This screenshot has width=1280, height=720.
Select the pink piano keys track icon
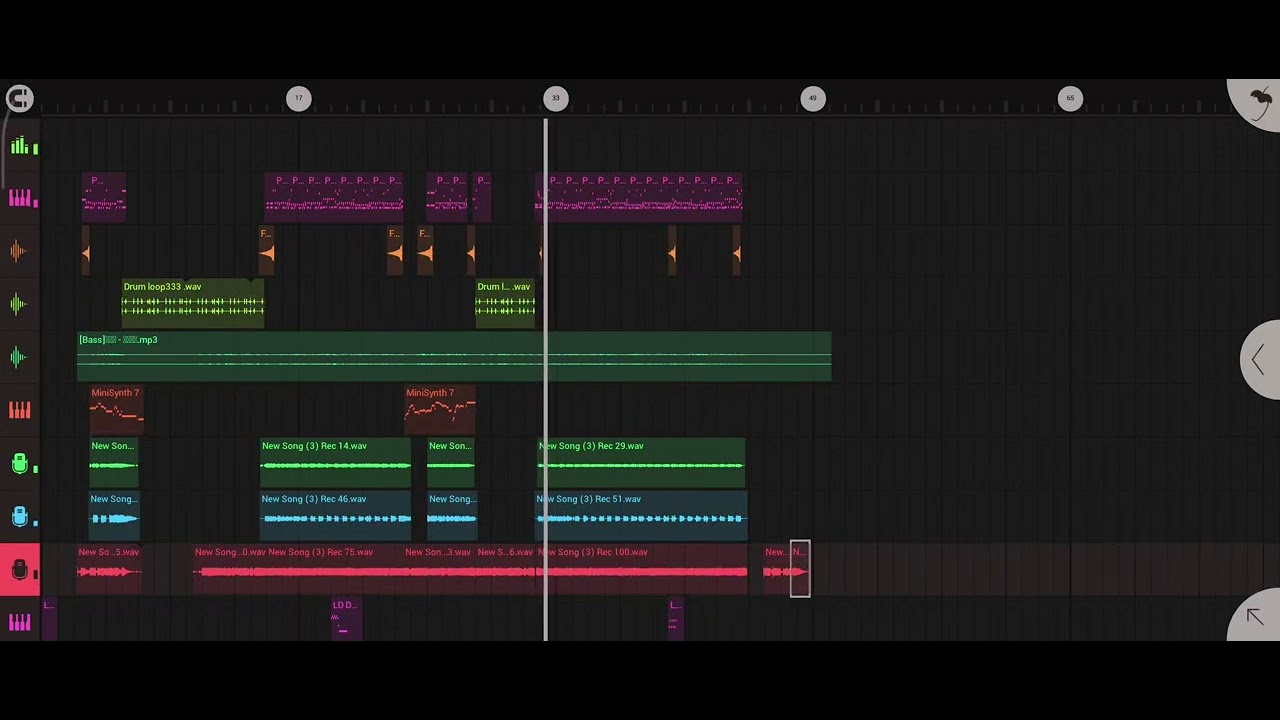[20, 198]
